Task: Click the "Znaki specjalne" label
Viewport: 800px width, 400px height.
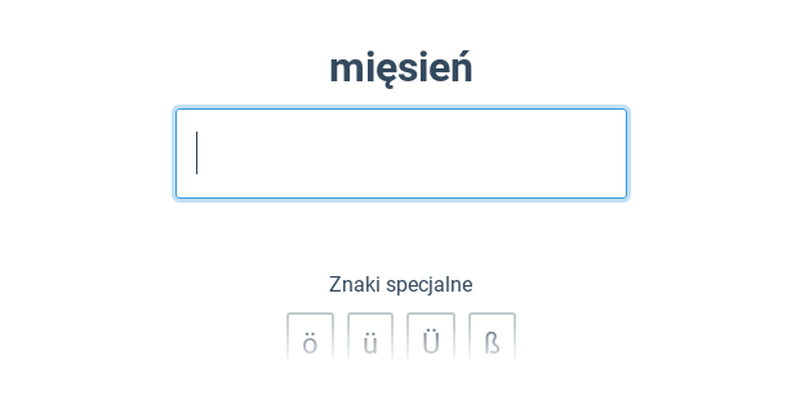Action: tap(401, 284)
